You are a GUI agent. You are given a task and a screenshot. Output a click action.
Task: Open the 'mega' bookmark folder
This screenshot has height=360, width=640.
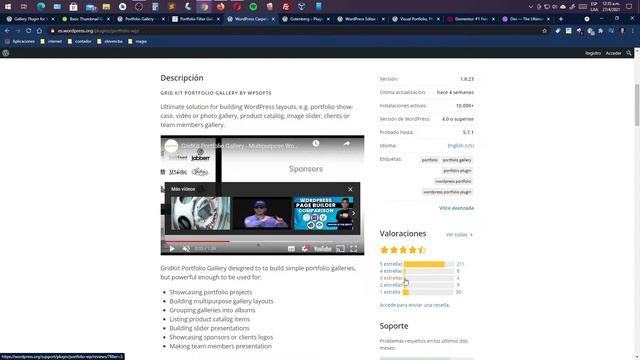point(137,41)
